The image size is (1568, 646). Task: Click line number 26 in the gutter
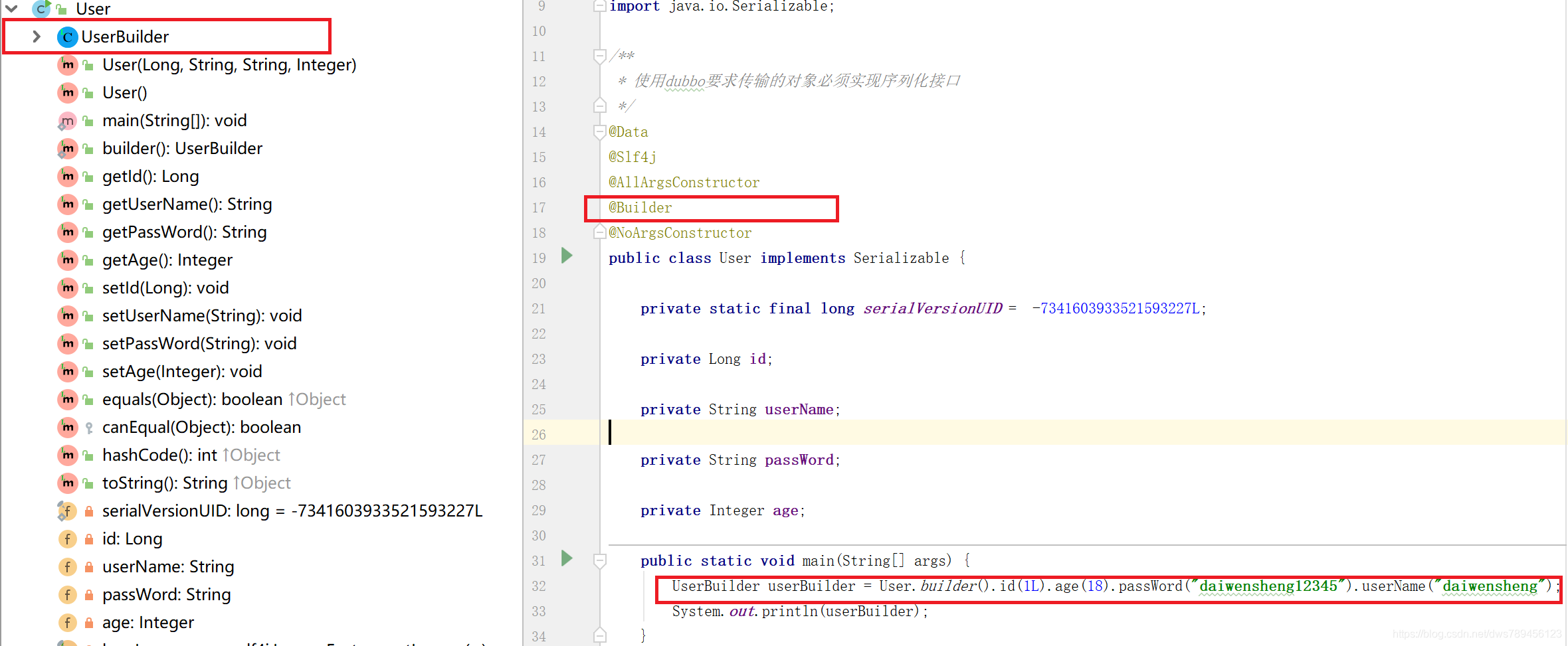[x=539, y=435]
